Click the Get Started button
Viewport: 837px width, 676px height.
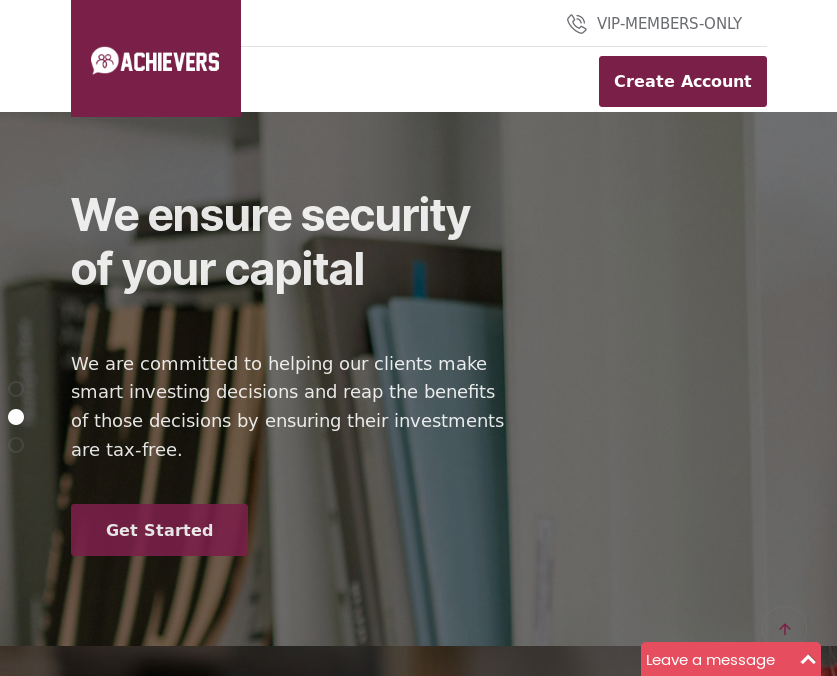pos(160,530)
